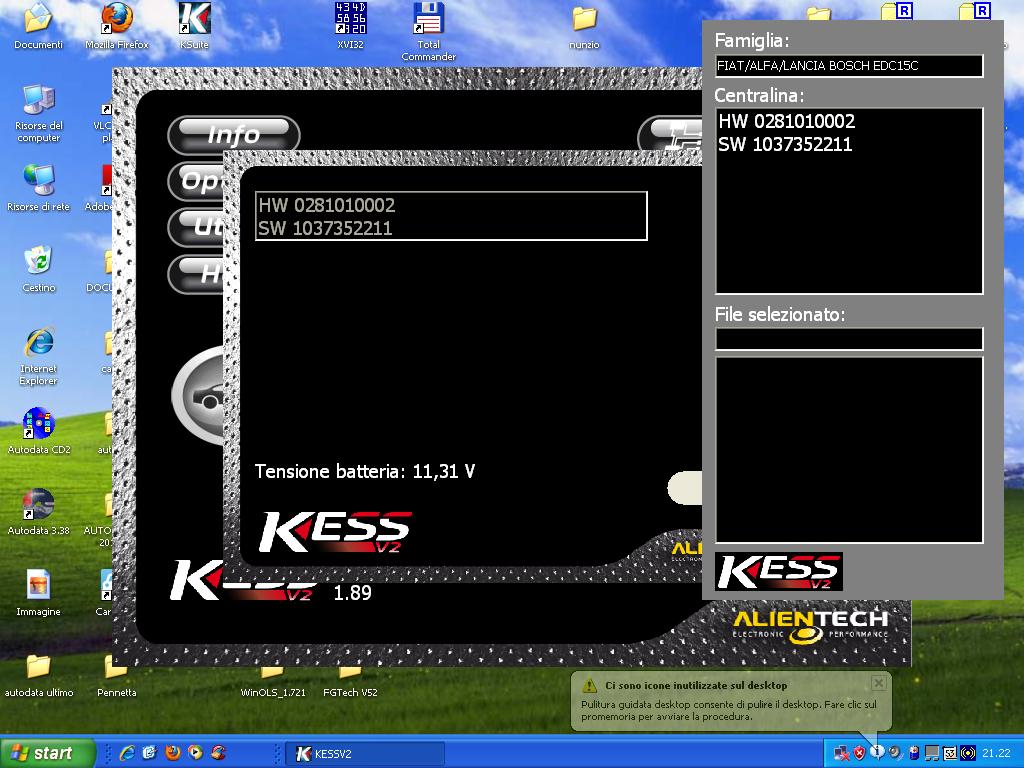
Task: Launch Total Commander desktop icon
Action: click(x=428, y=31)
